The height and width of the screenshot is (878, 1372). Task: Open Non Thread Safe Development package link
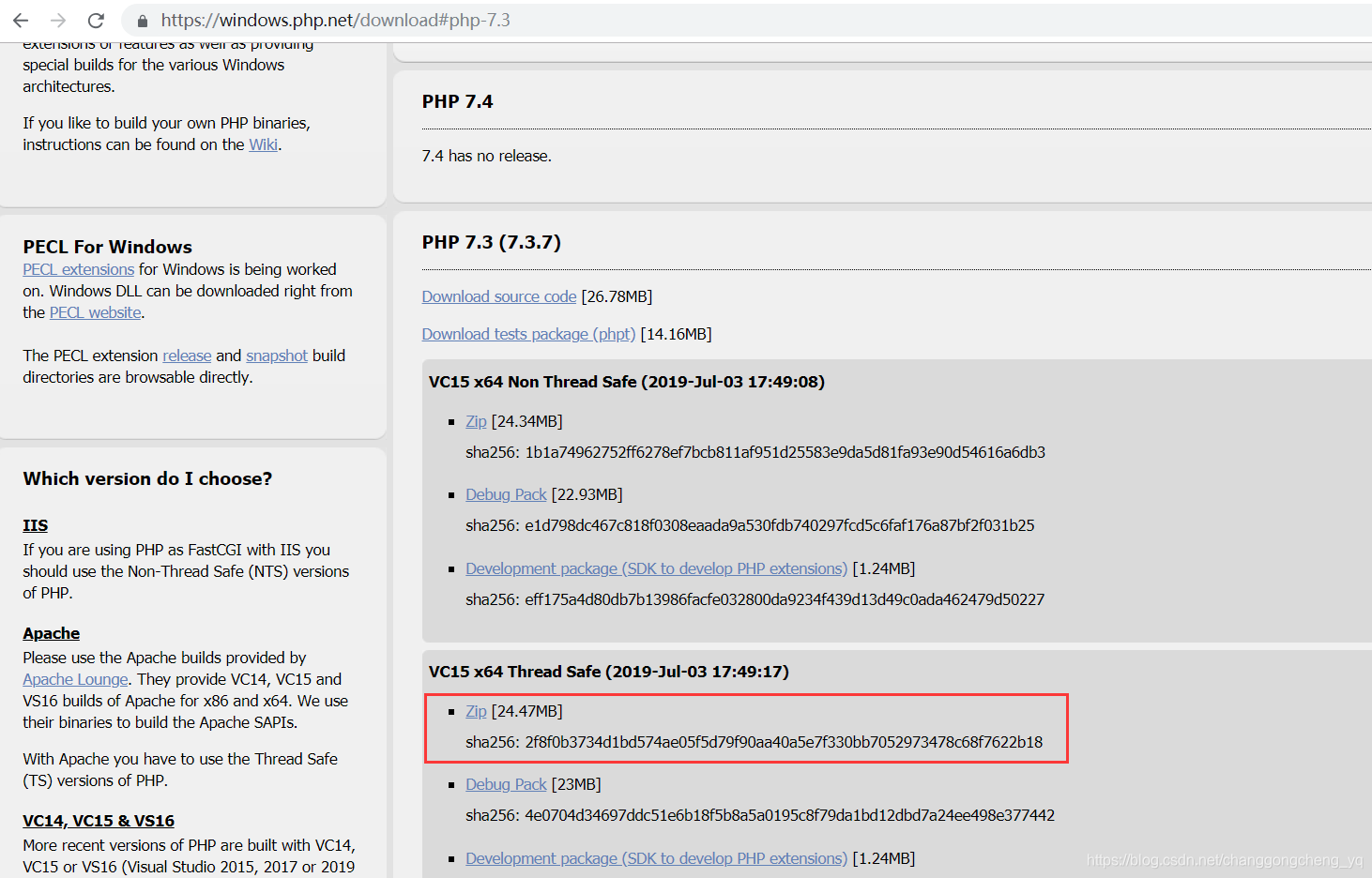tap(656, 568)
